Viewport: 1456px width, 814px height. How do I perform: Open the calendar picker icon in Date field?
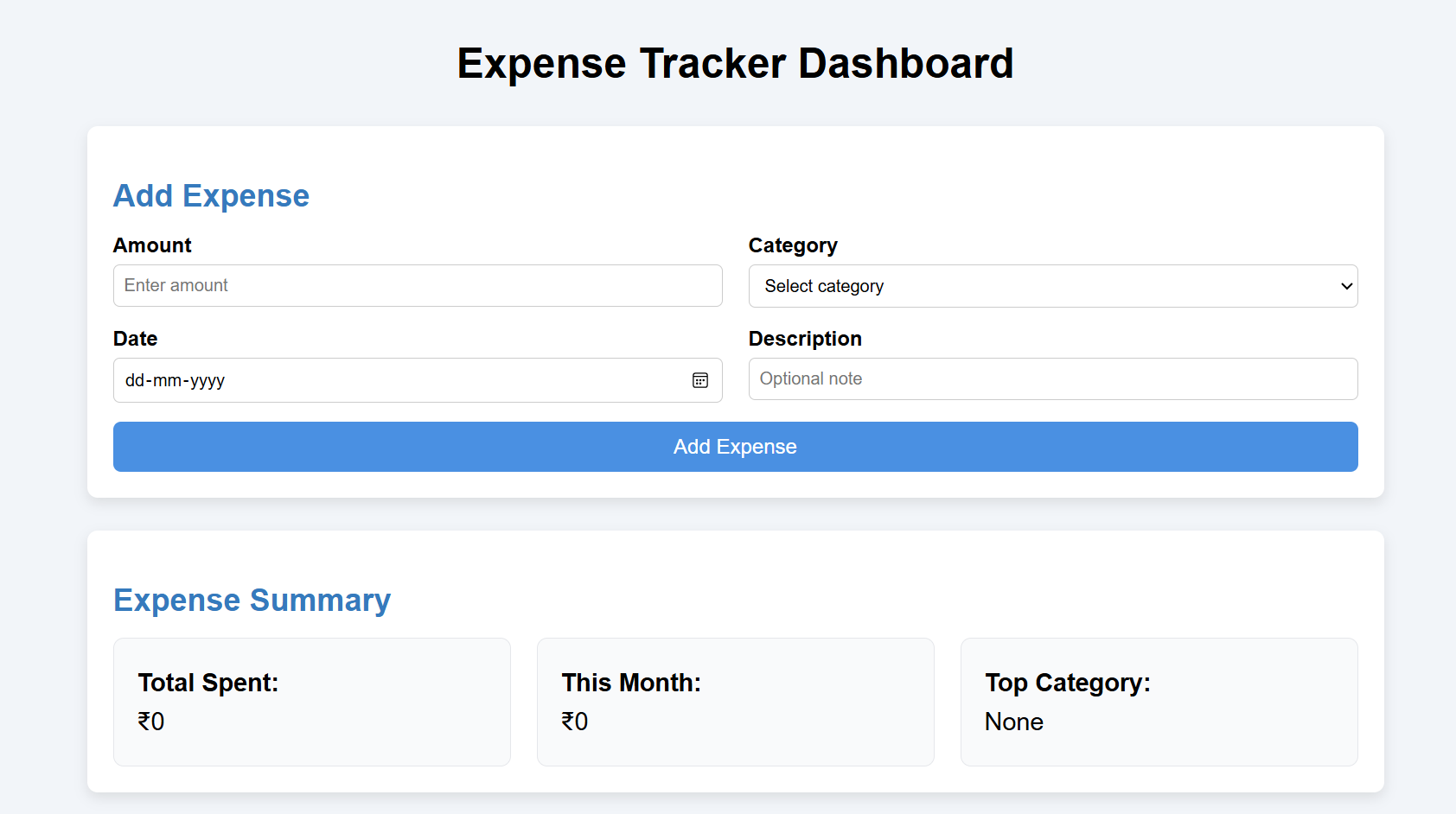click(699, 380)
